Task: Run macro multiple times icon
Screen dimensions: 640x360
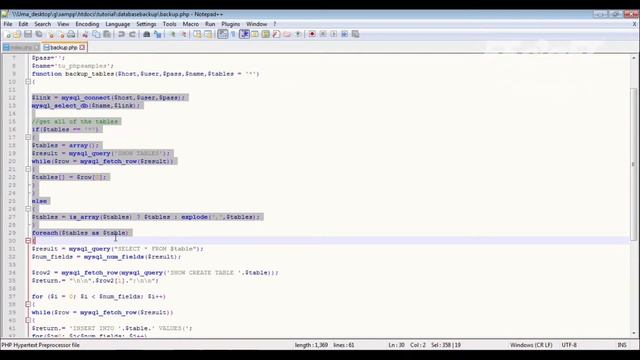Action: click(344, 34)
